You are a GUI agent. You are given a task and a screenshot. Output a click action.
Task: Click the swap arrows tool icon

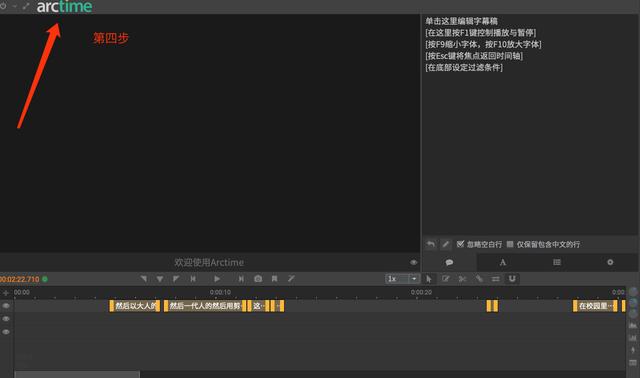(496, 279)
